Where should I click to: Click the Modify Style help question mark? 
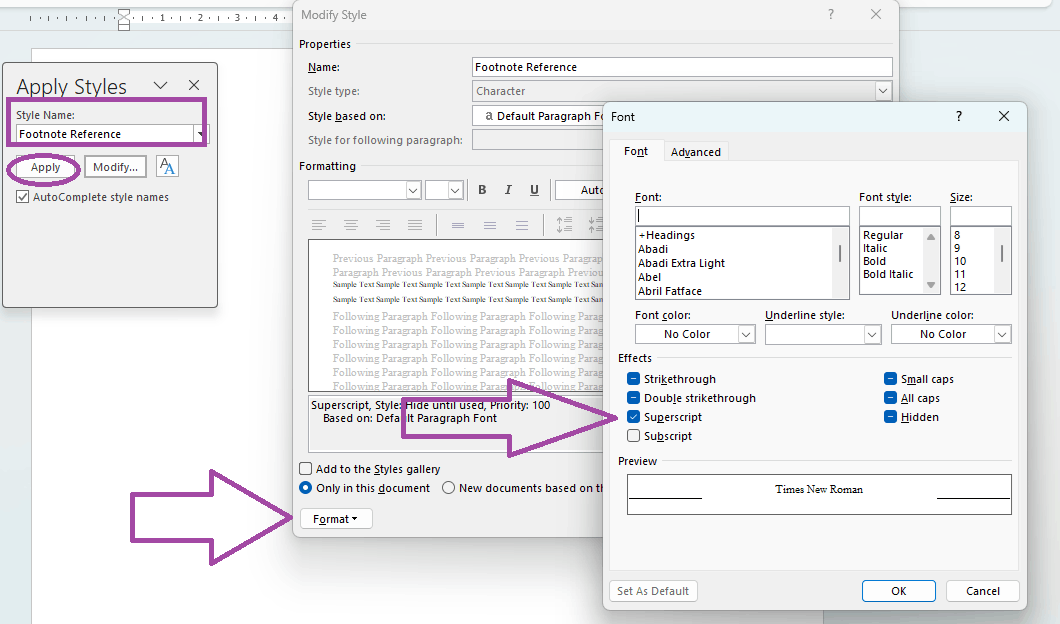(x=831, y=14)
